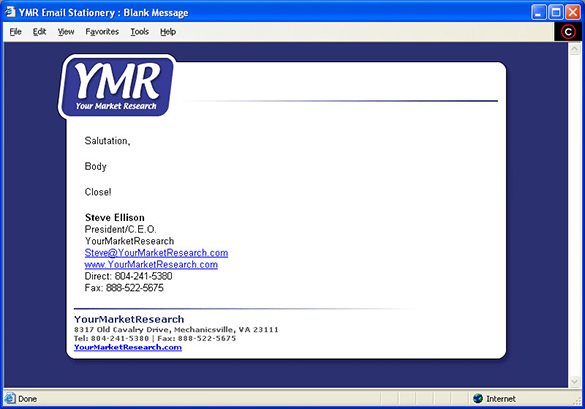Click Steve@YourMarketResearch.com email link
The width and height of the screenshot is (585, 409).
pyautogui.click(x=156, y=253)
